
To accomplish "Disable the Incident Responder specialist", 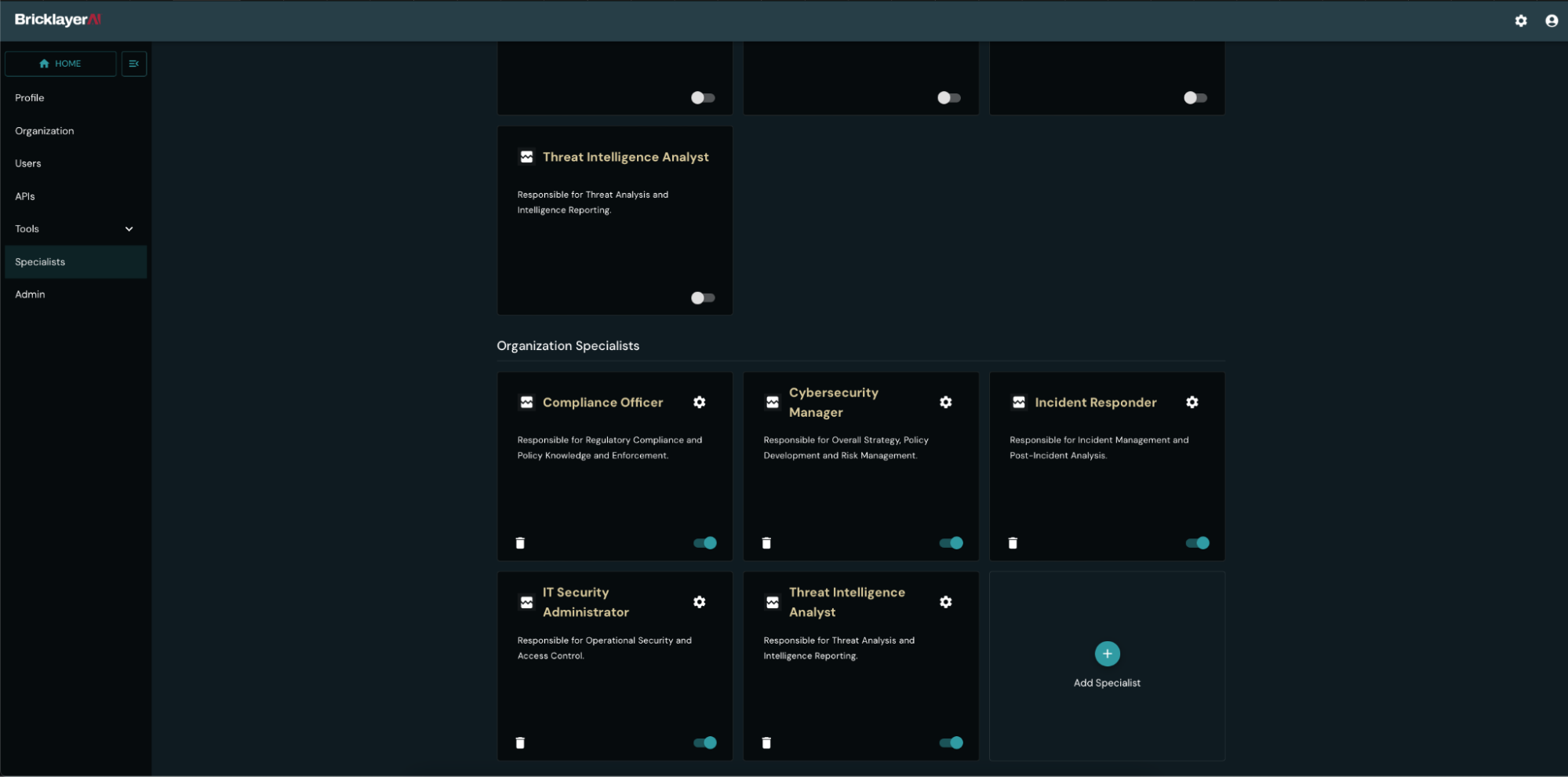I will pos(1198,542).
